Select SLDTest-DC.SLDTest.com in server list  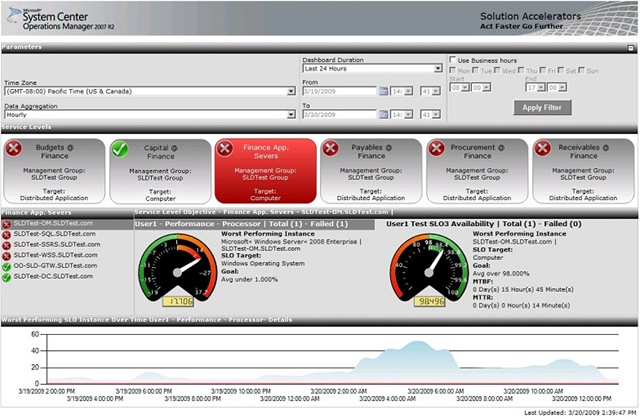coord(52,277)
